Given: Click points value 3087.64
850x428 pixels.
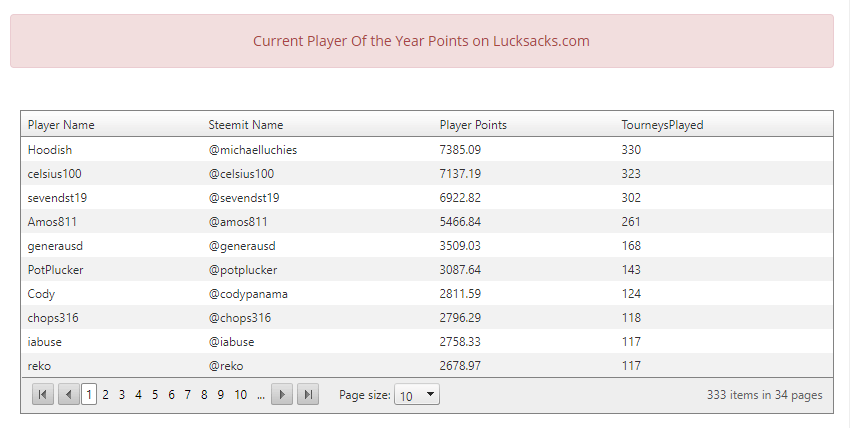Looking at the screenshot, I should (460, 270).
